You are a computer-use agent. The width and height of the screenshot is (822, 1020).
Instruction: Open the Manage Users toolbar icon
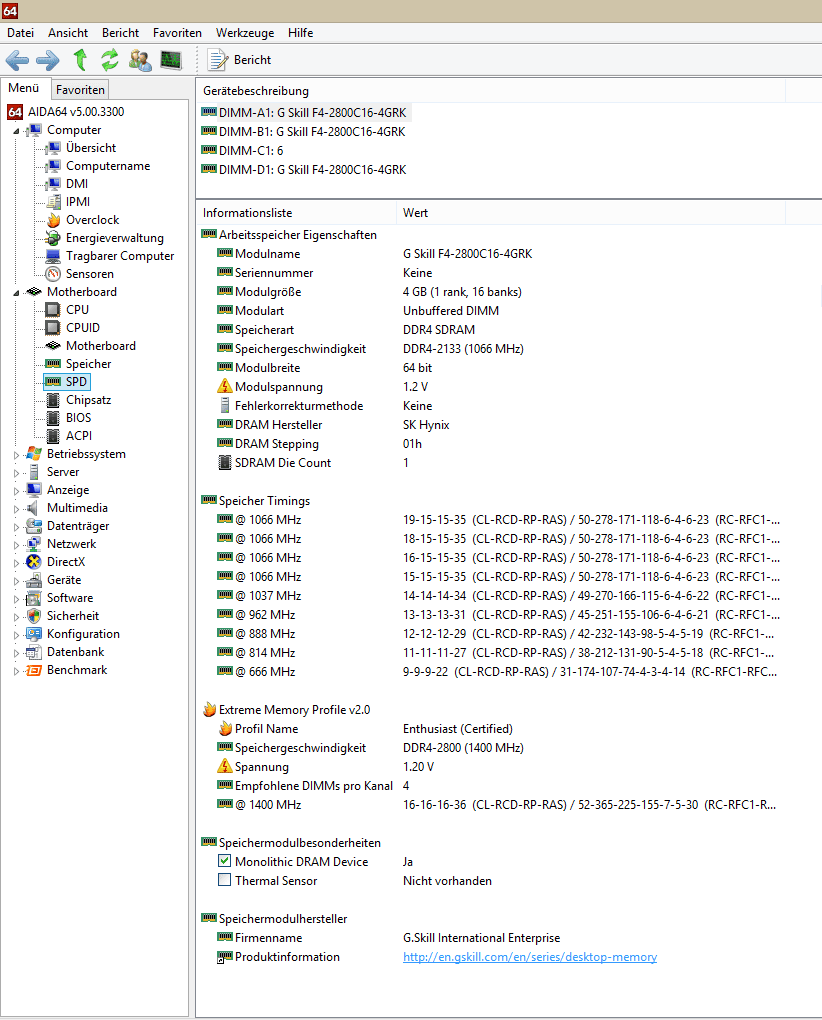click(140, 60)
